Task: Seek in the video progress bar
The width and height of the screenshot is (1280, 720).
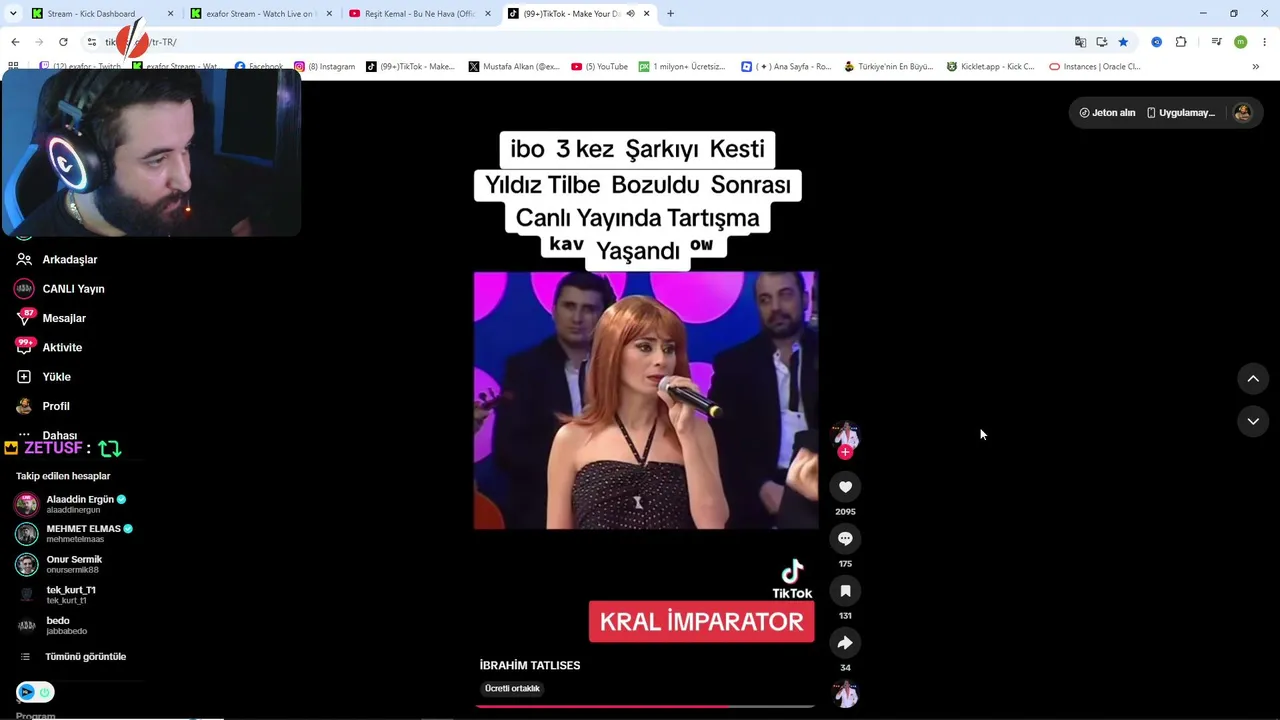Action: (645, 706)
